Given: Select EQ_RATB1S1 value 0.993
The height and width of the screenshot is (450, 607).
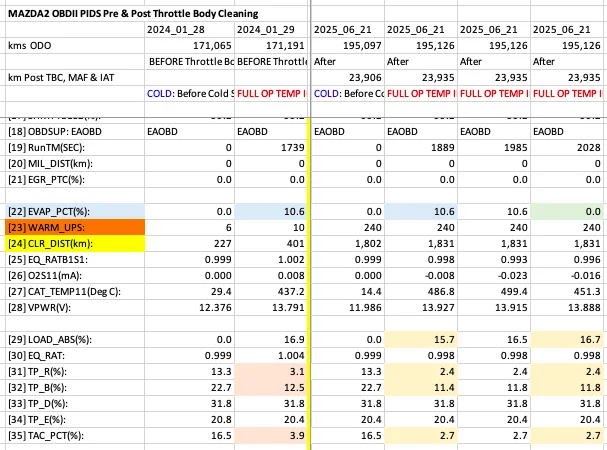Looking at the screenshot, I should point(494,259).
